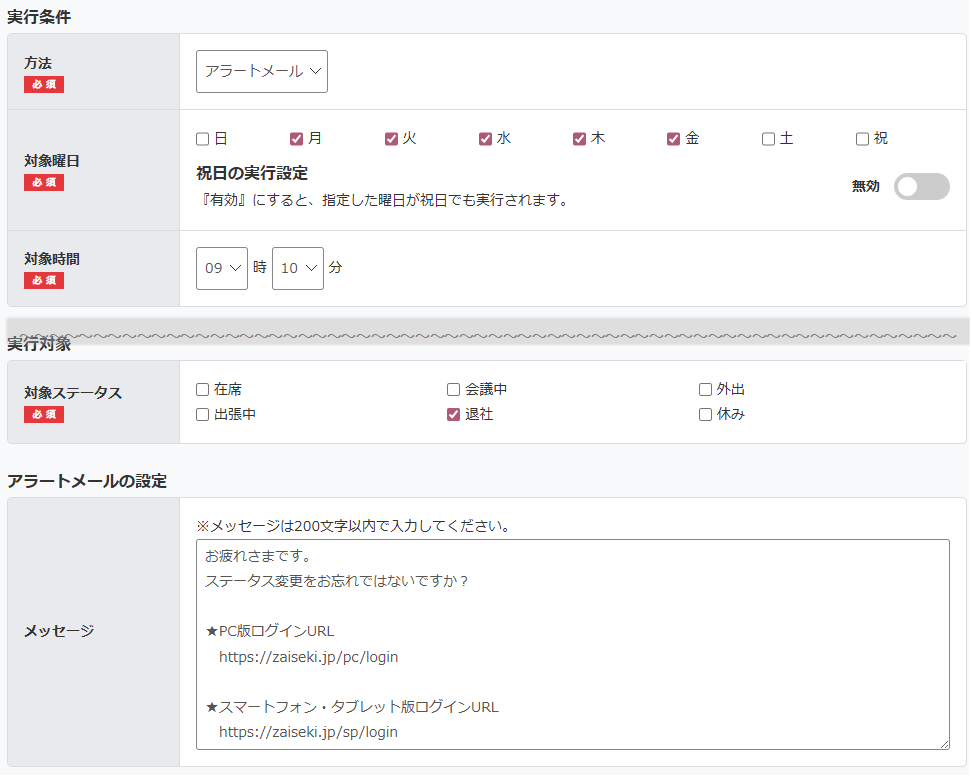Open the minute dropdown showing 10
This screenshot has width=972, height=777.
(x=298, y=268)
